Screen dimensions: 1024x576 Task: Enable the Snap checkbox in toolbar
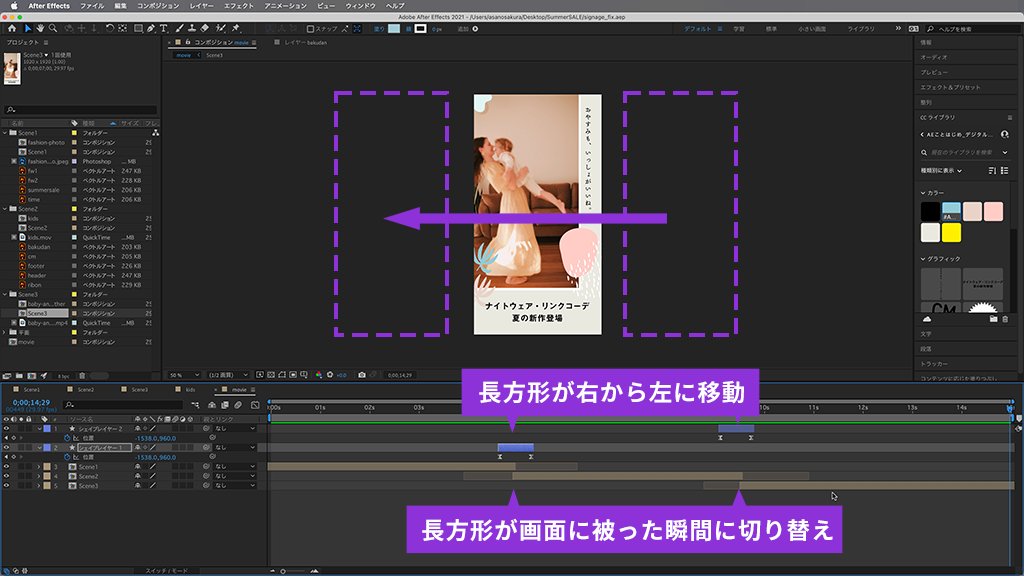(310, 29)
